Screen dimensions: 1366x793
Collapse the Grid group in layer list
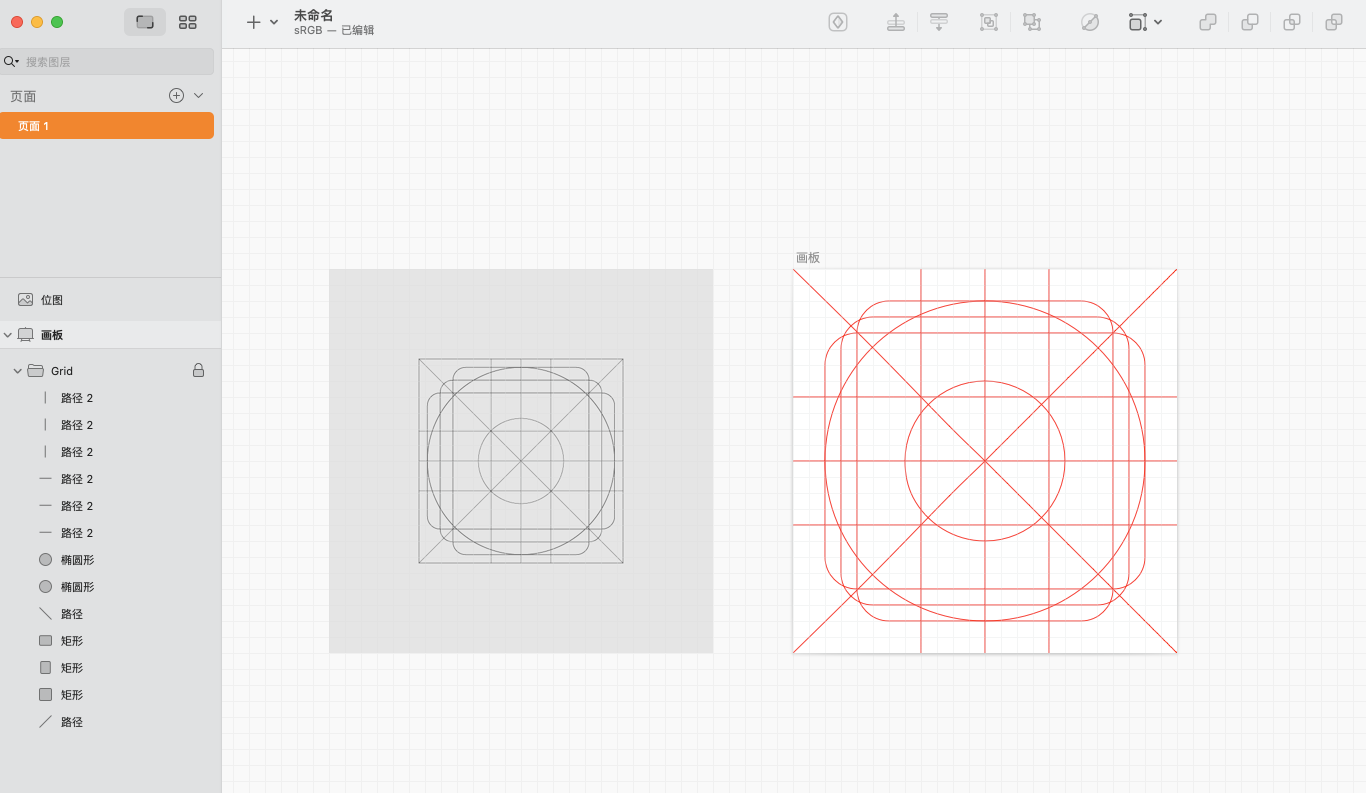pos(17,371)
